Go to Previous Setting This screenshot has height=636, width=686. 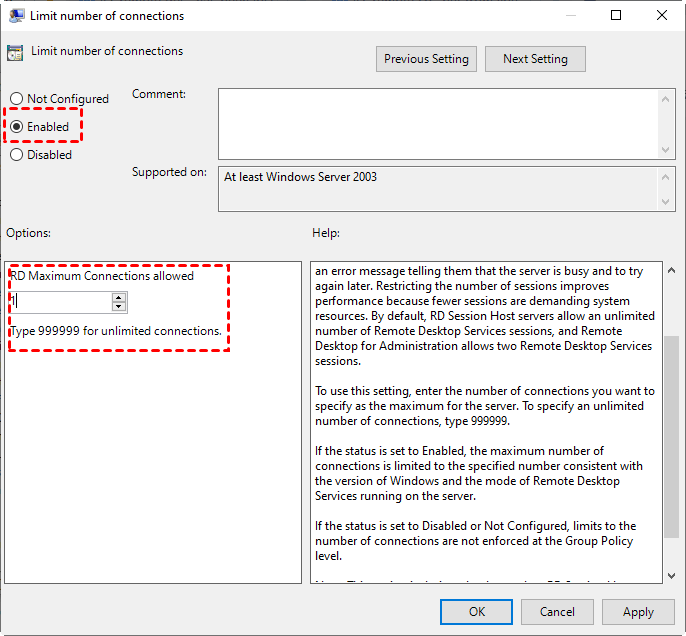426,59
